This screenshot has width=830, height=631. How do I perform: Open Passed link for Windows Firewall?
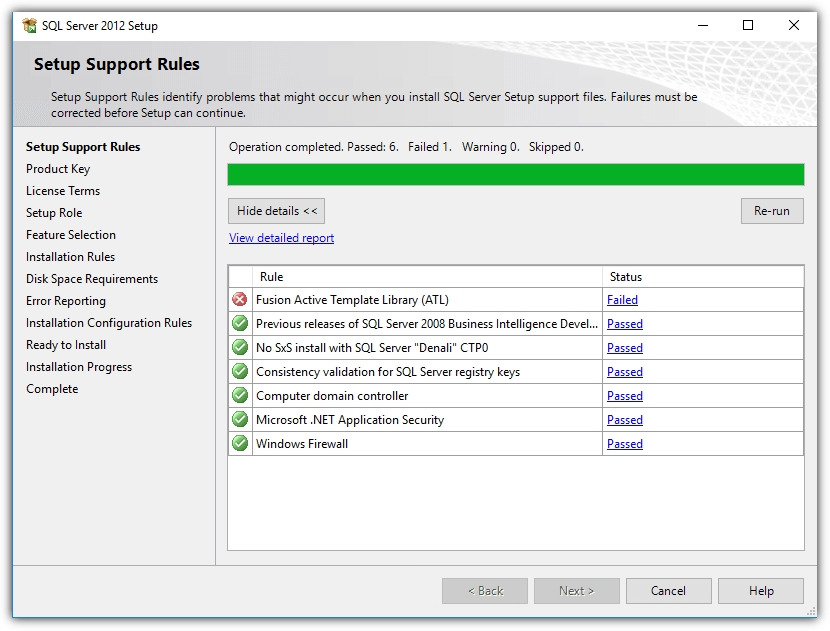(x=625, y=444)
